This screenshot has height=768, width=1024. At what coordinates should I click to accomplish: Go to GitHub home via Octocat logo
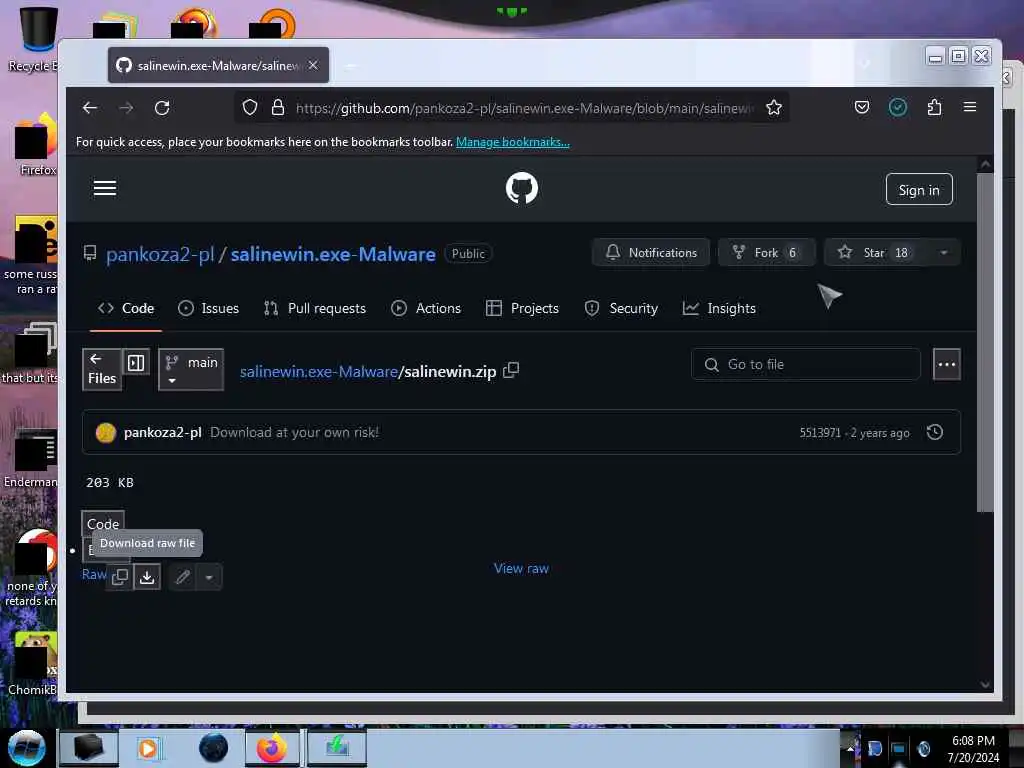click(x=522, y=188)
